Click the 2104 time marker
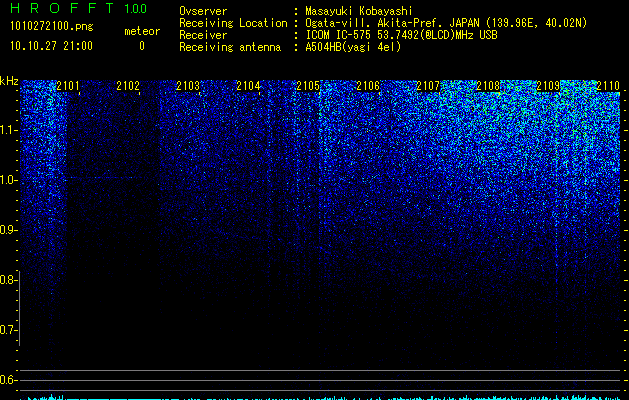Viewport: 629px width, 400px height. (x=248, y=86)
